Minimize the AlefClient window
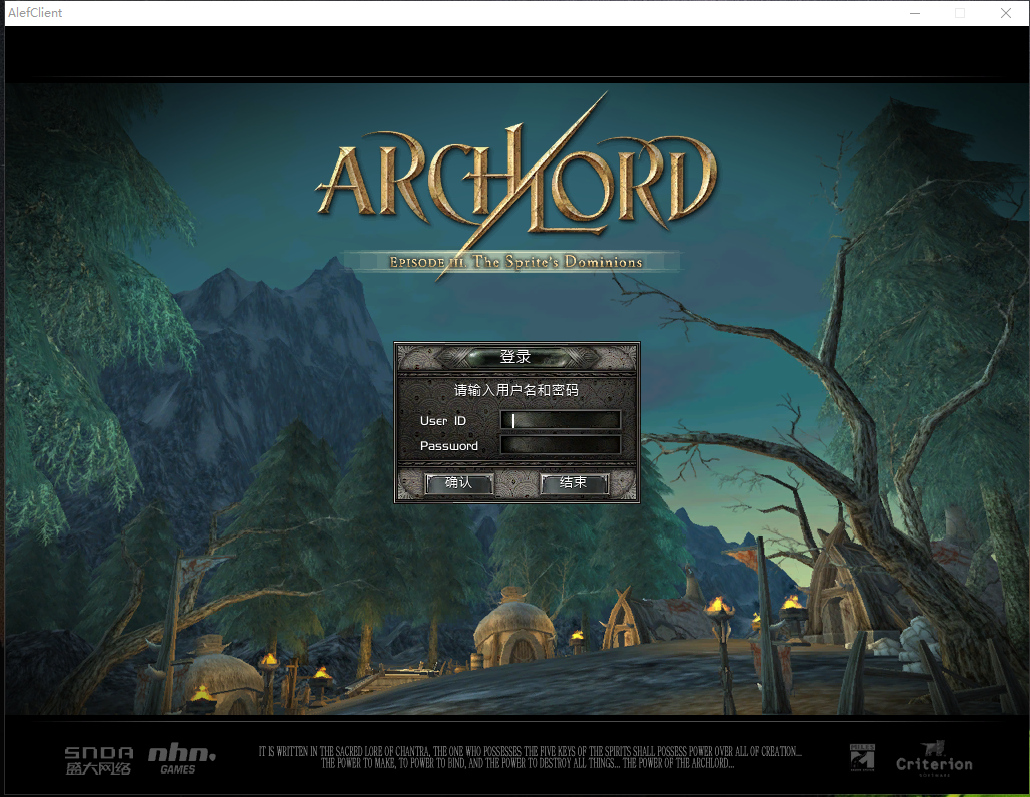 click(914, 13)
